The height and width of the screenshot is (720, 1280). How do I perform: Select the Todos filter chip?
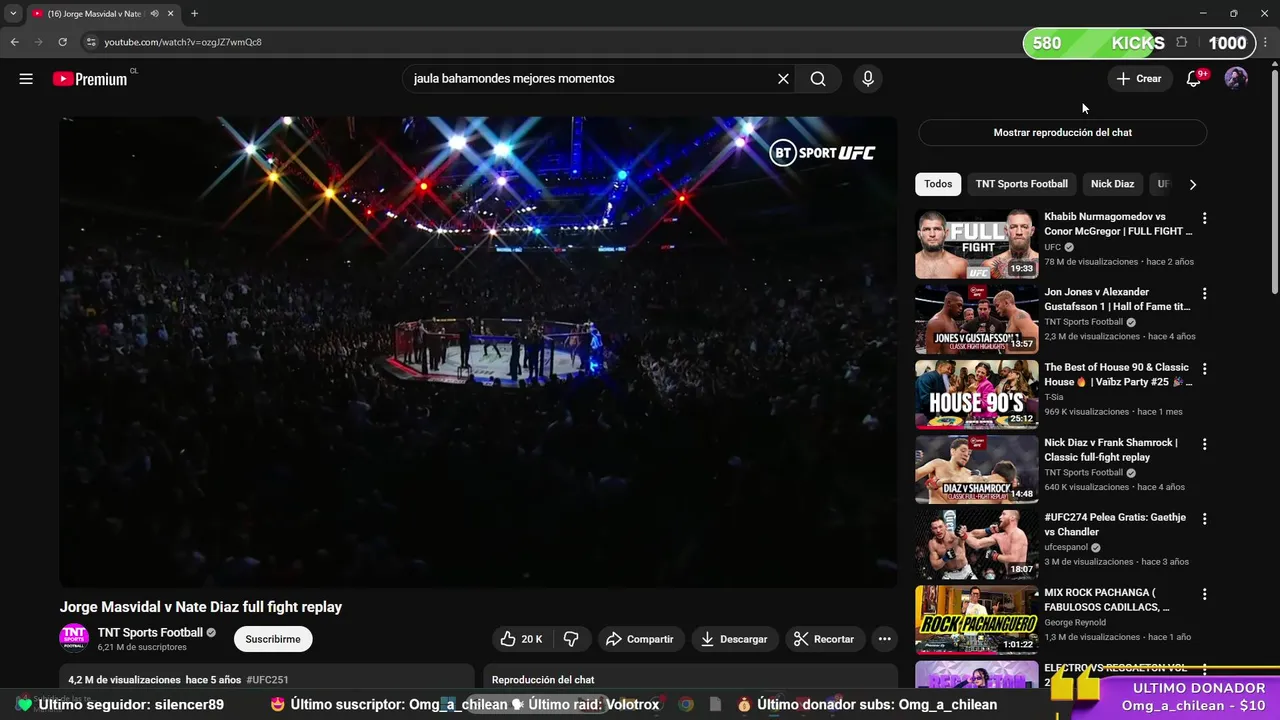(x=938, y=184)
